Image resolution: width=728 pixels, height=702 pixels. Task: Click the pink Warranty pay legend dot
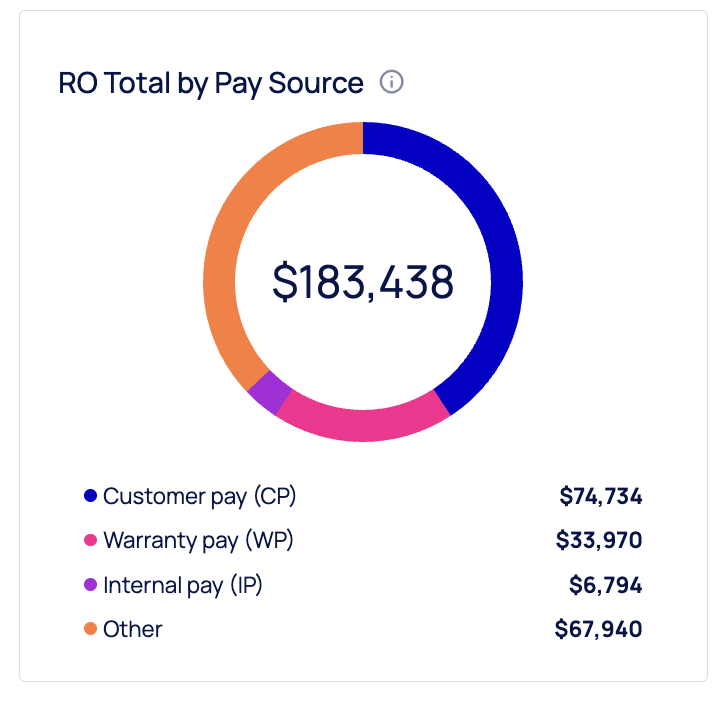(x=90, y=540)
